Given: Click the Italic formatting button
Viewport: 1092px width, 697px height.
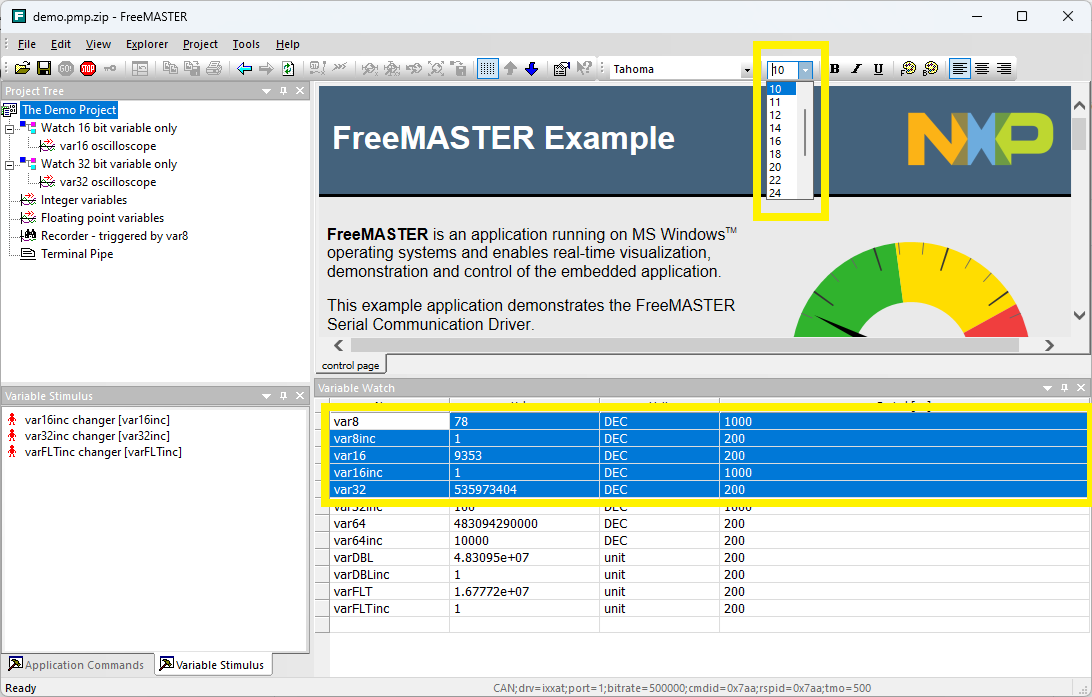Looking at the screenshot, I should click(855, 69).
